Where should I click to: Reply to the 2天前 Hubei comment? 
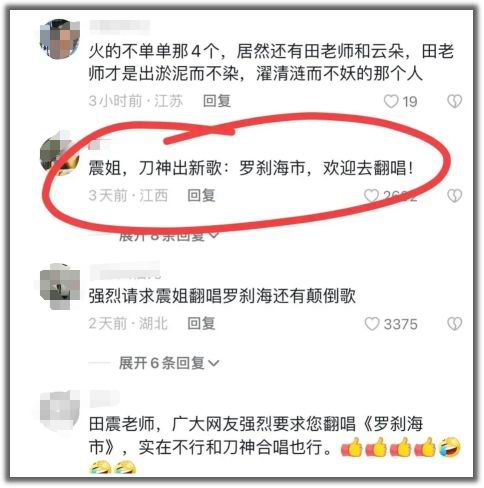(x=201, y=323)
